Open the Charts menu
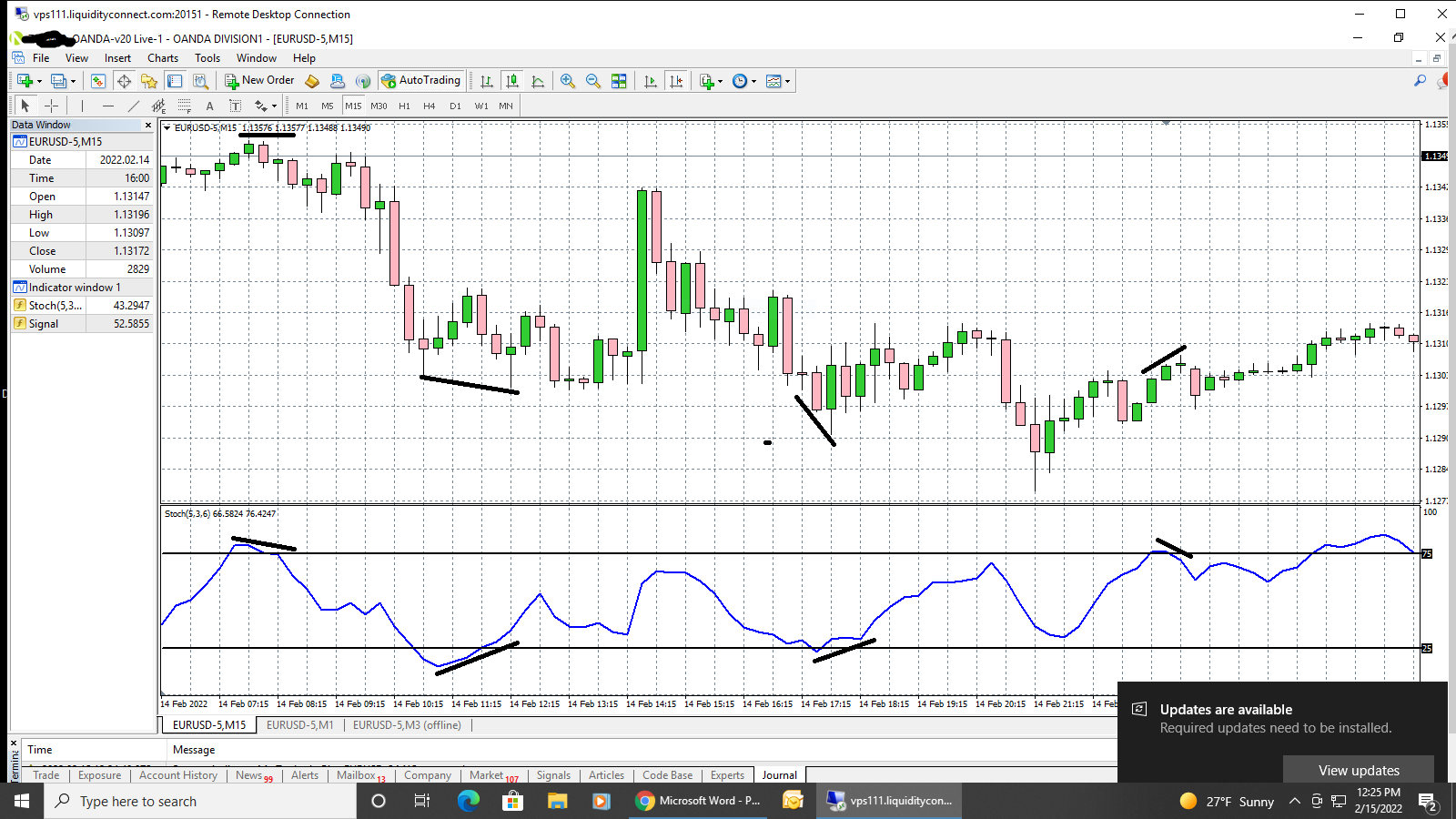The height and width of the screenshot is (819, 1456). 162,57
